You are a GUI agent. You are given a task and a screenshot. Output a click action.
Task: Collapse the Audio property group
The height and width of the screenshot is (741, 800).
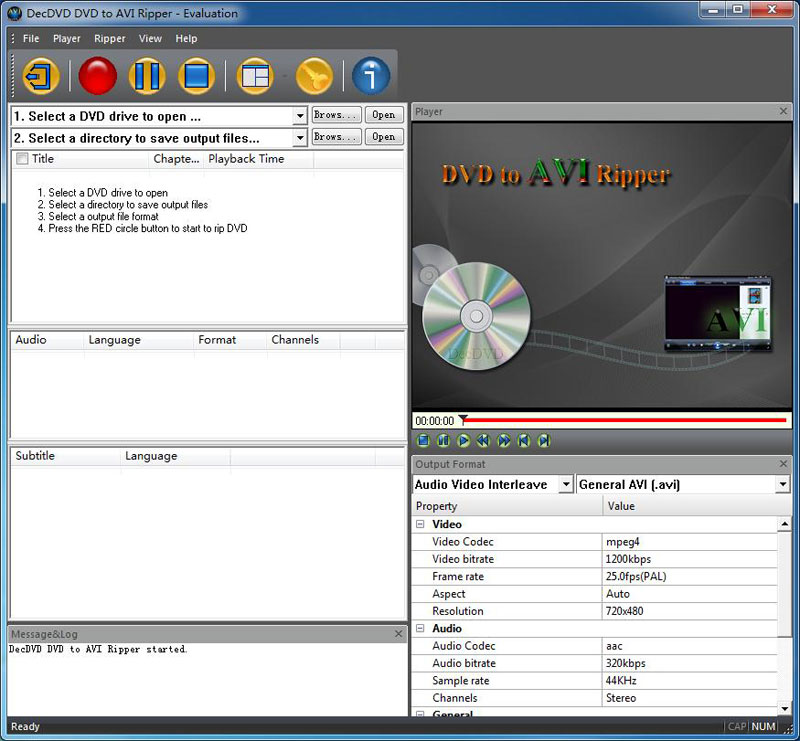click(420, 628)
